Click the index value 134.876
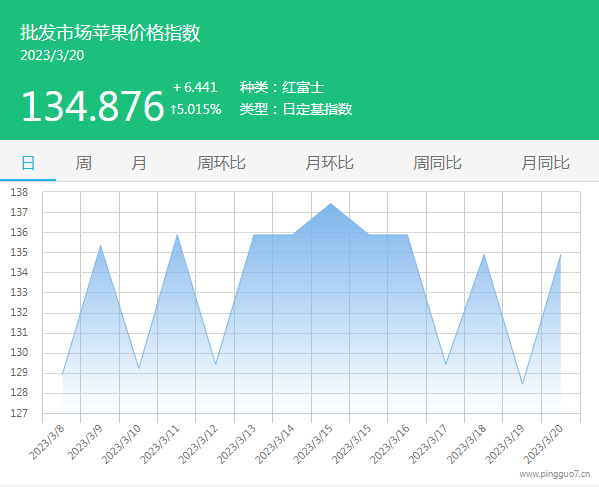Viewport: 599px width, 487px height. (93, 106)
